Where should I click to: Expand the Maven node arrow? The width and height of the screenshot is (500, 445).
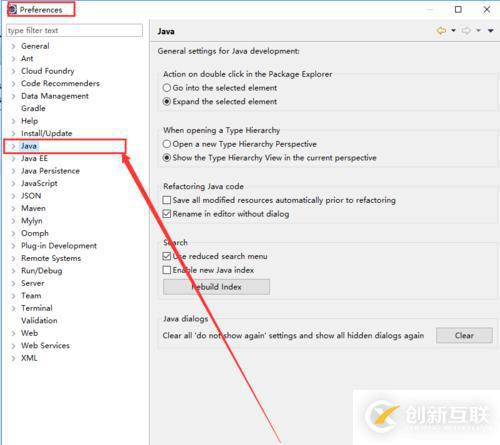(13, 208)
